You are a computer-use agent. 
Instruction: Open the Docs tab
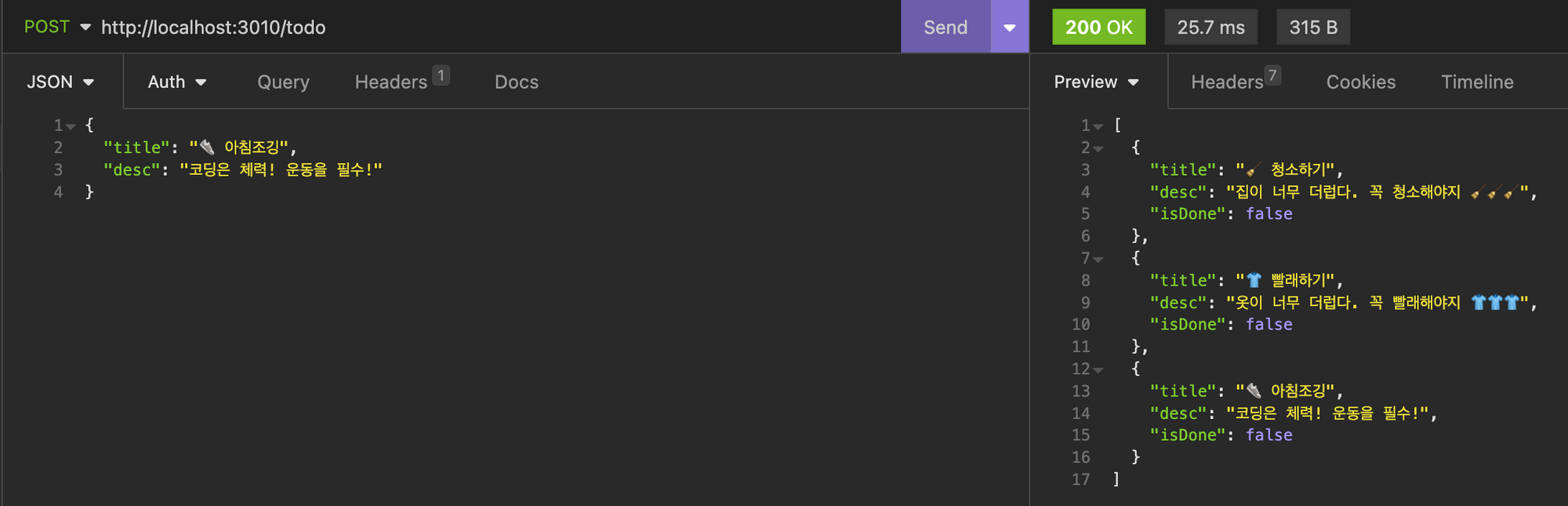click(516, 82)
